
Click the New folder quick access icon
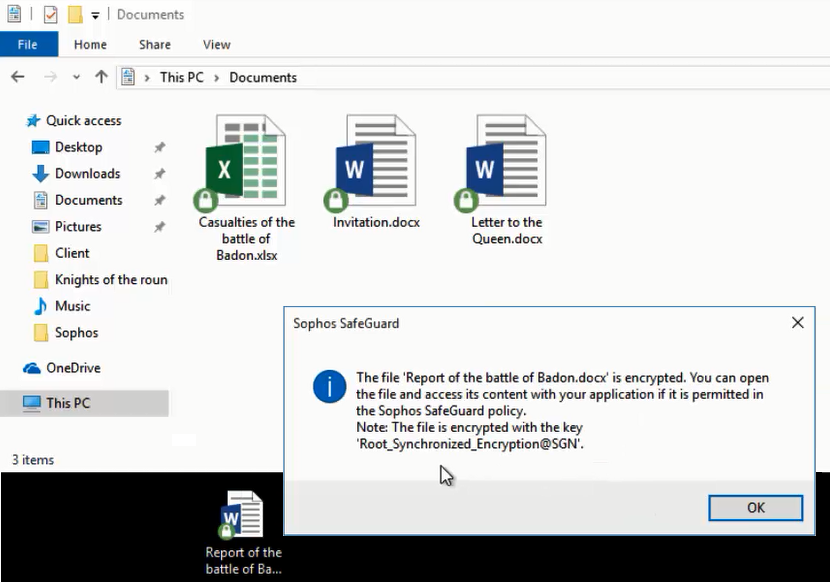click(x=75, y=14)
